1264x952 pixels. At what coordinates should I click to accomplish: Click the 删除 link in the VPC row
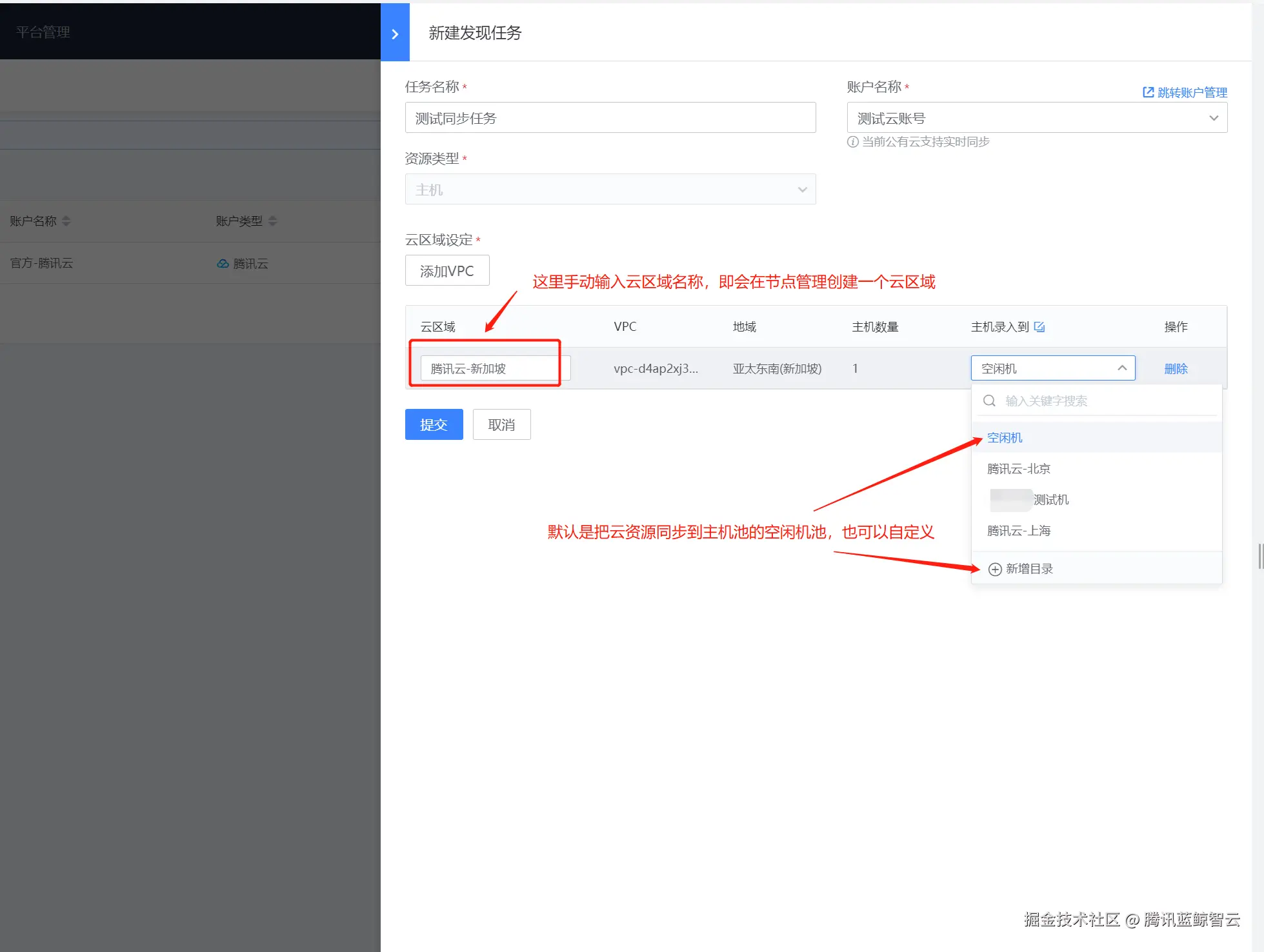click(1176, 369)
